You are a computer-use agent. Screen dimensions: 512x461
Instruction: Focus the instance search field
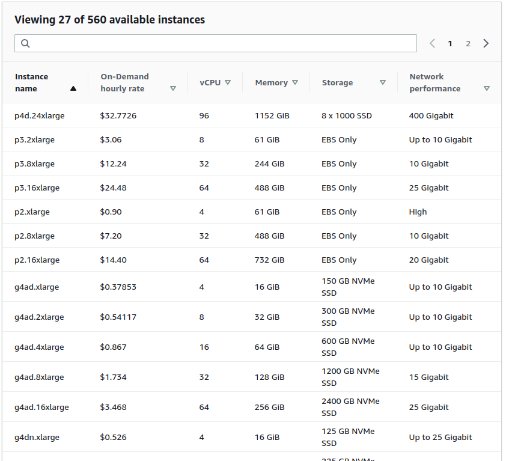pos(215,43)
